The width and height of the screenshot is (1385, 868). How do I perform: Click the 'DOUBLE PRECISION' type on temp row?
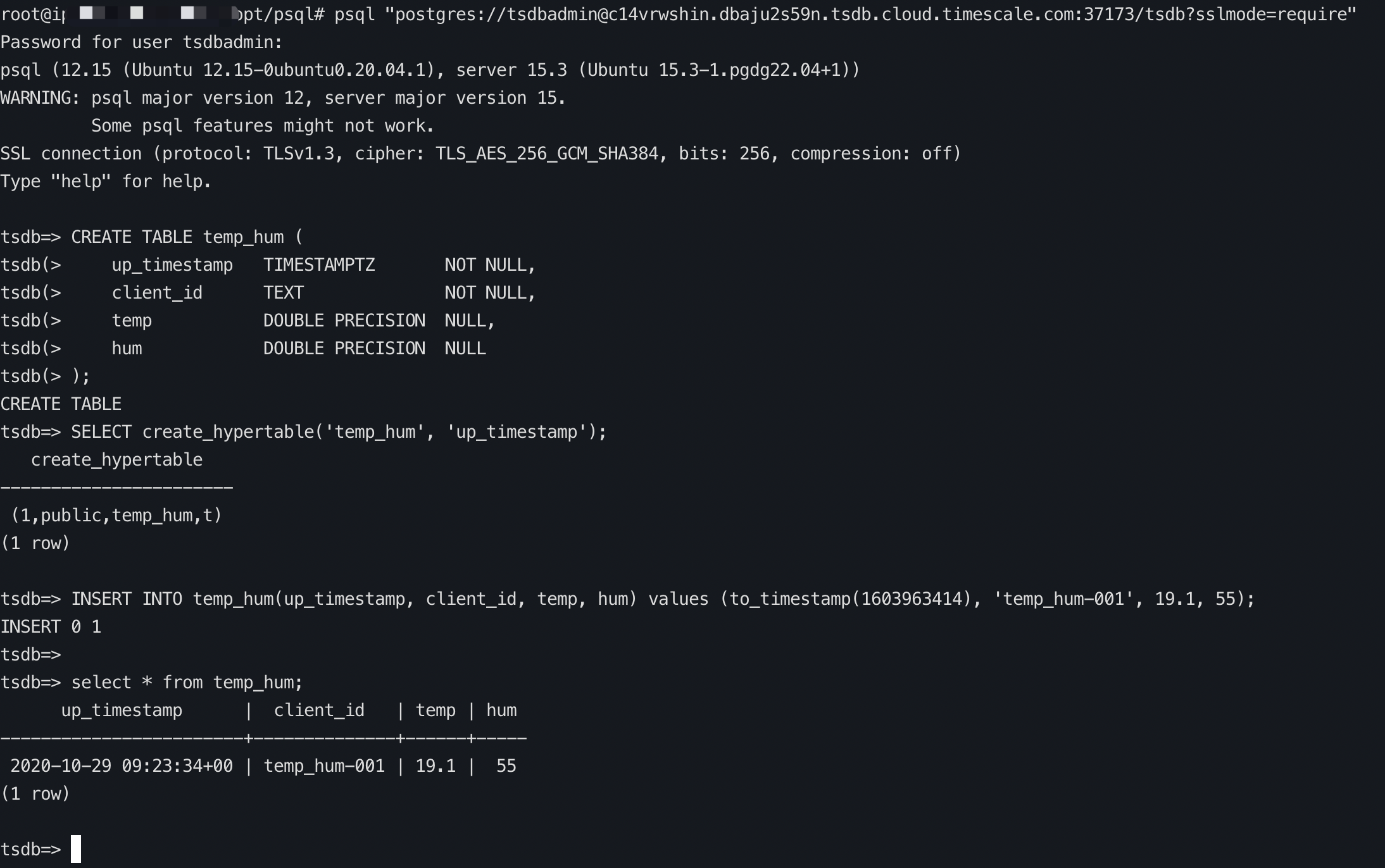click(344, 321)
